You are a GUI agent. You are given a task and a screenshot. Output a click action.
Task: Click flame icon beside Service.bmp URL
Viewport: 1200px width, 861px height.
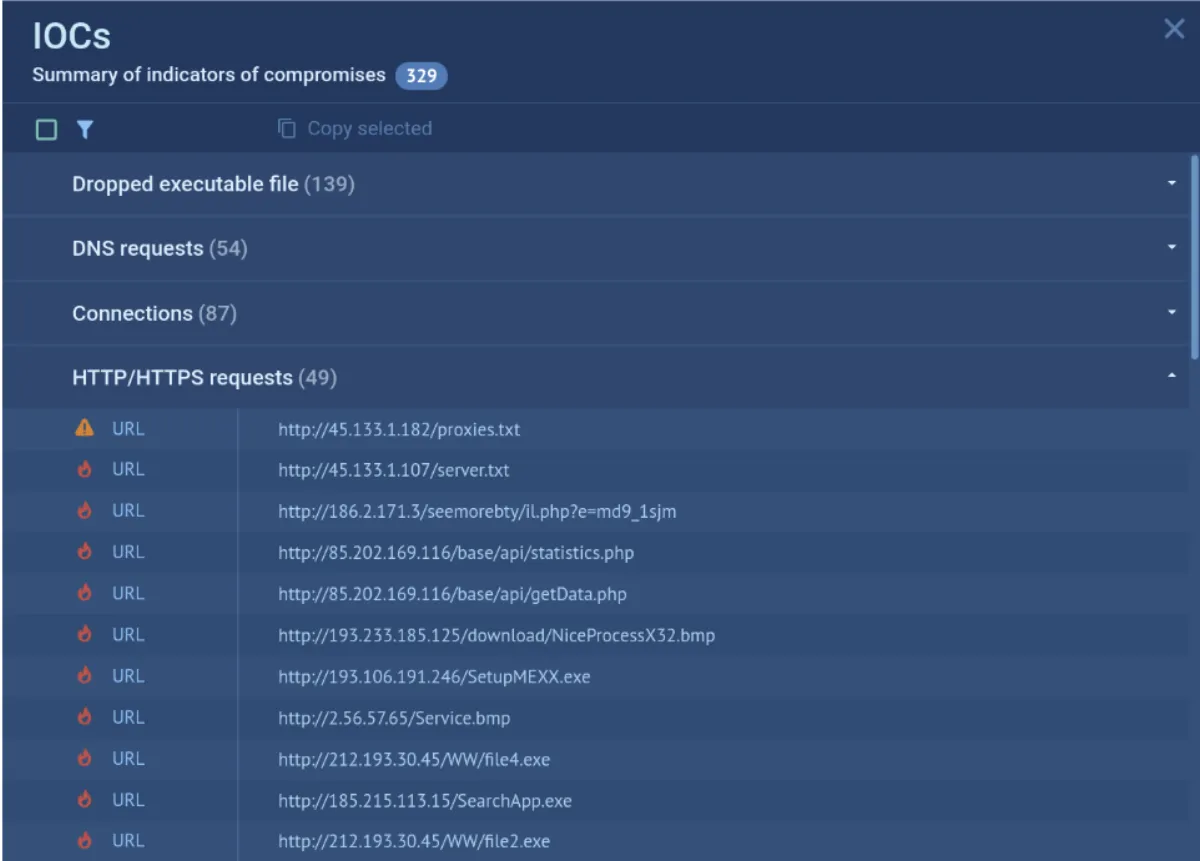tap(85, 718)
